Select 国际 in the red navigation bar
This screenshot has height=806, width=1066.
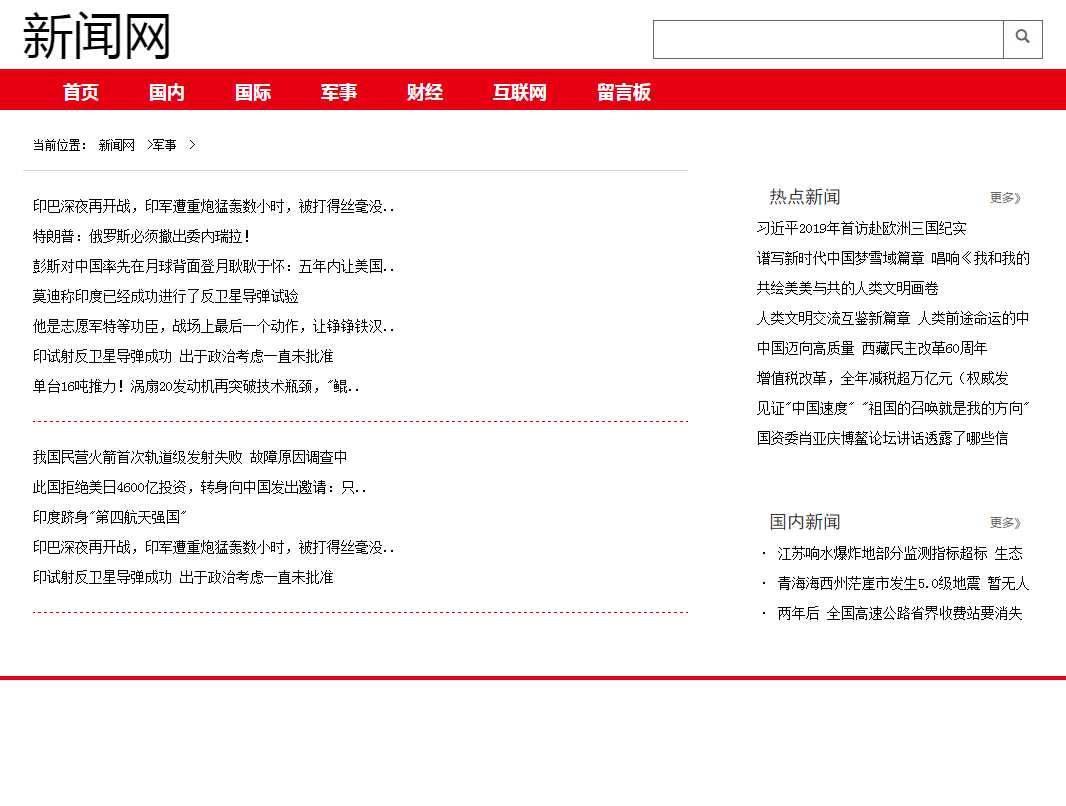(253, 92)
